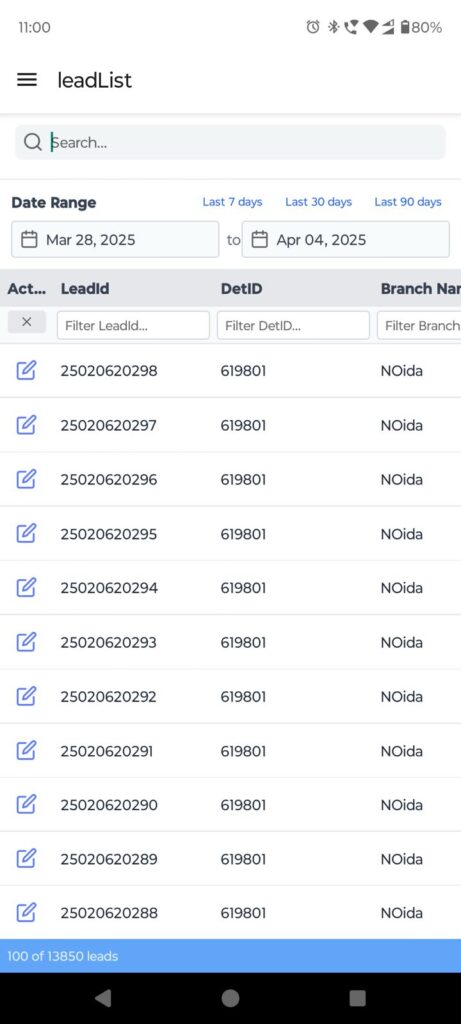The height and width of the screenshot is (1024, 461).
Task: Select the Last 30 days range
Action: pos(319,202)
